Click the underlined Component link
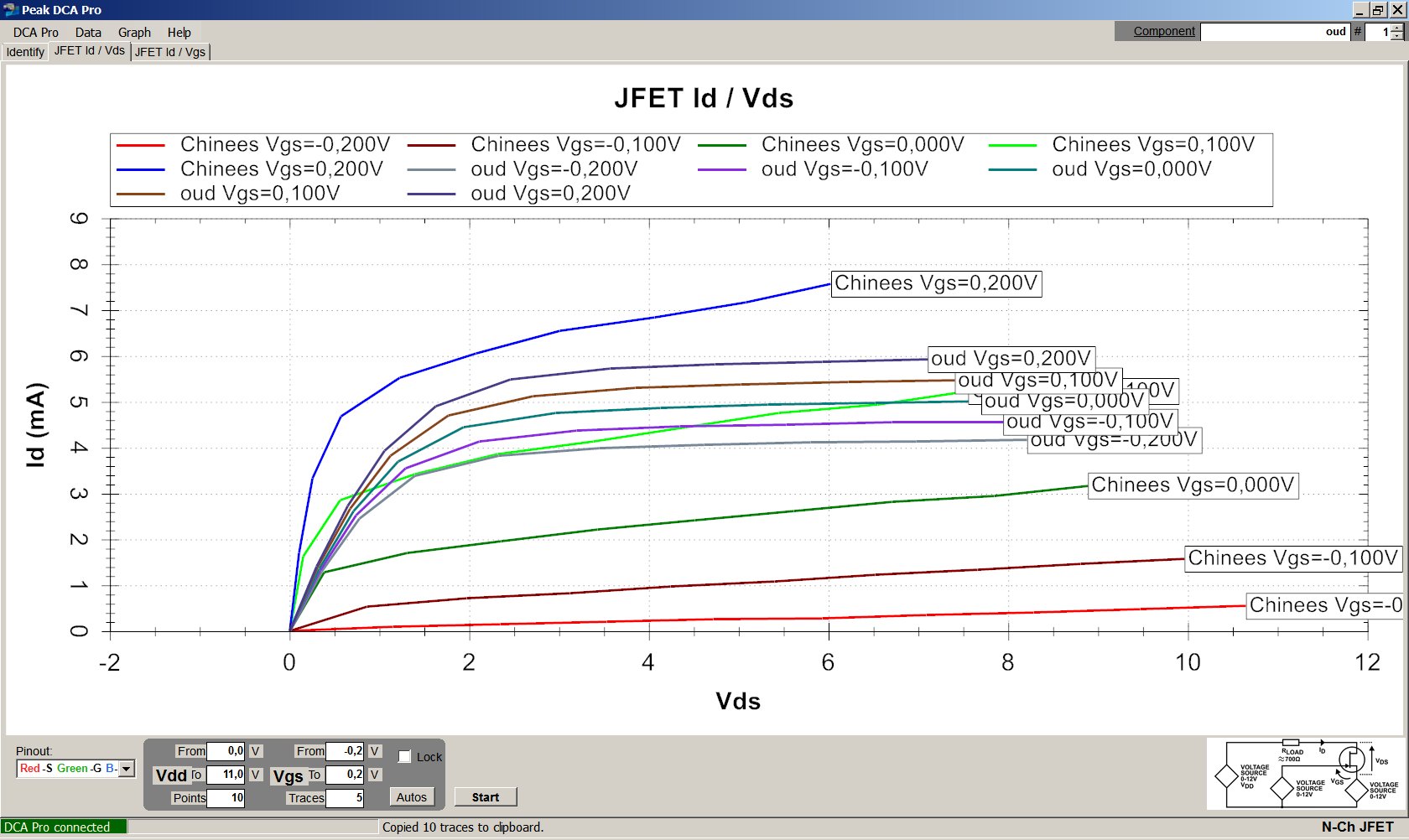 (1164, 31)
